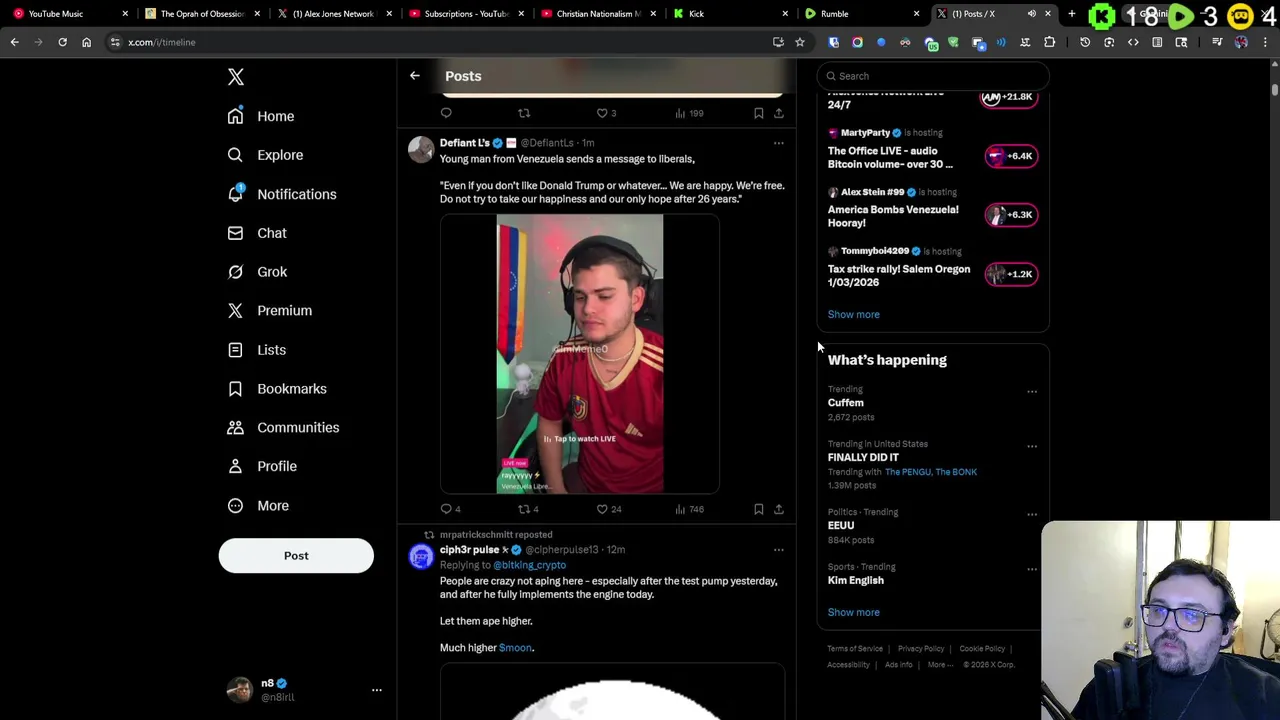
Task: Expand the footer More options
Action: [940, 665]
